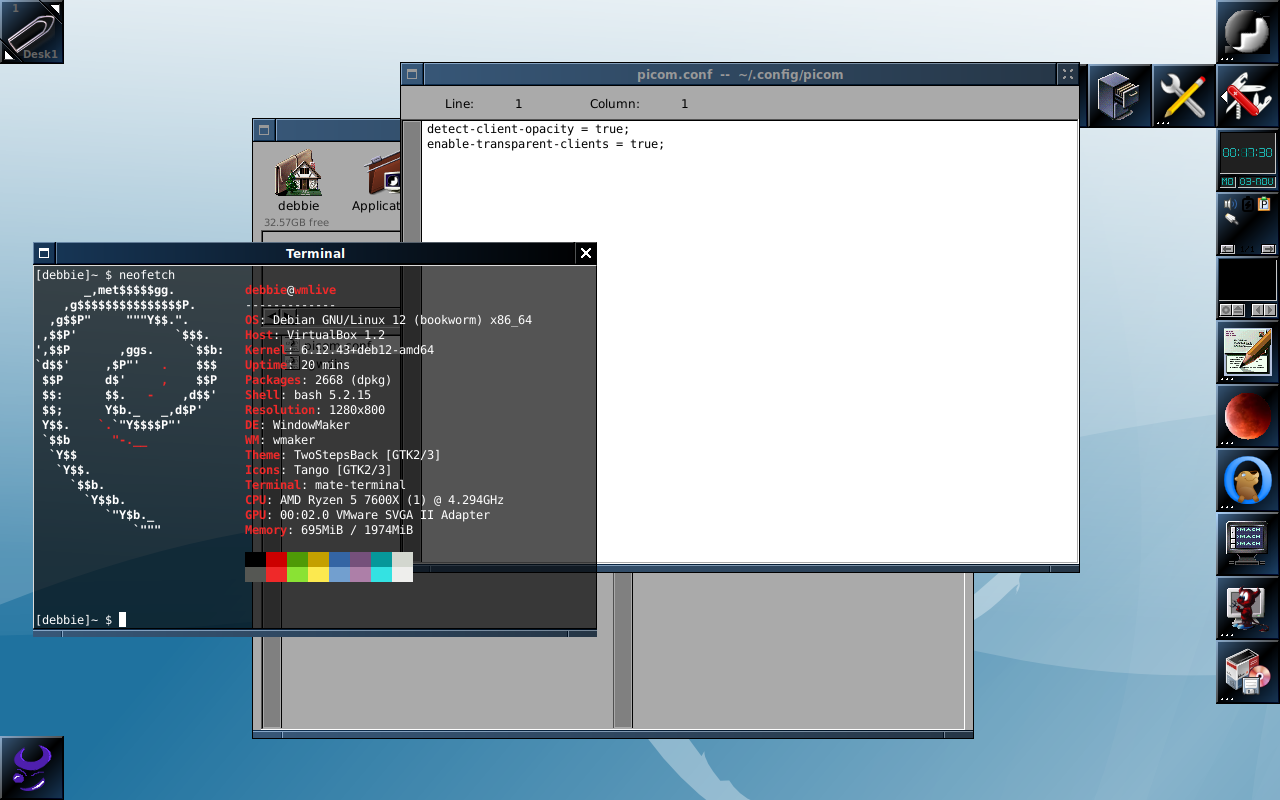Click the paperclip Desk1 clip icon

tap(32, 32)
